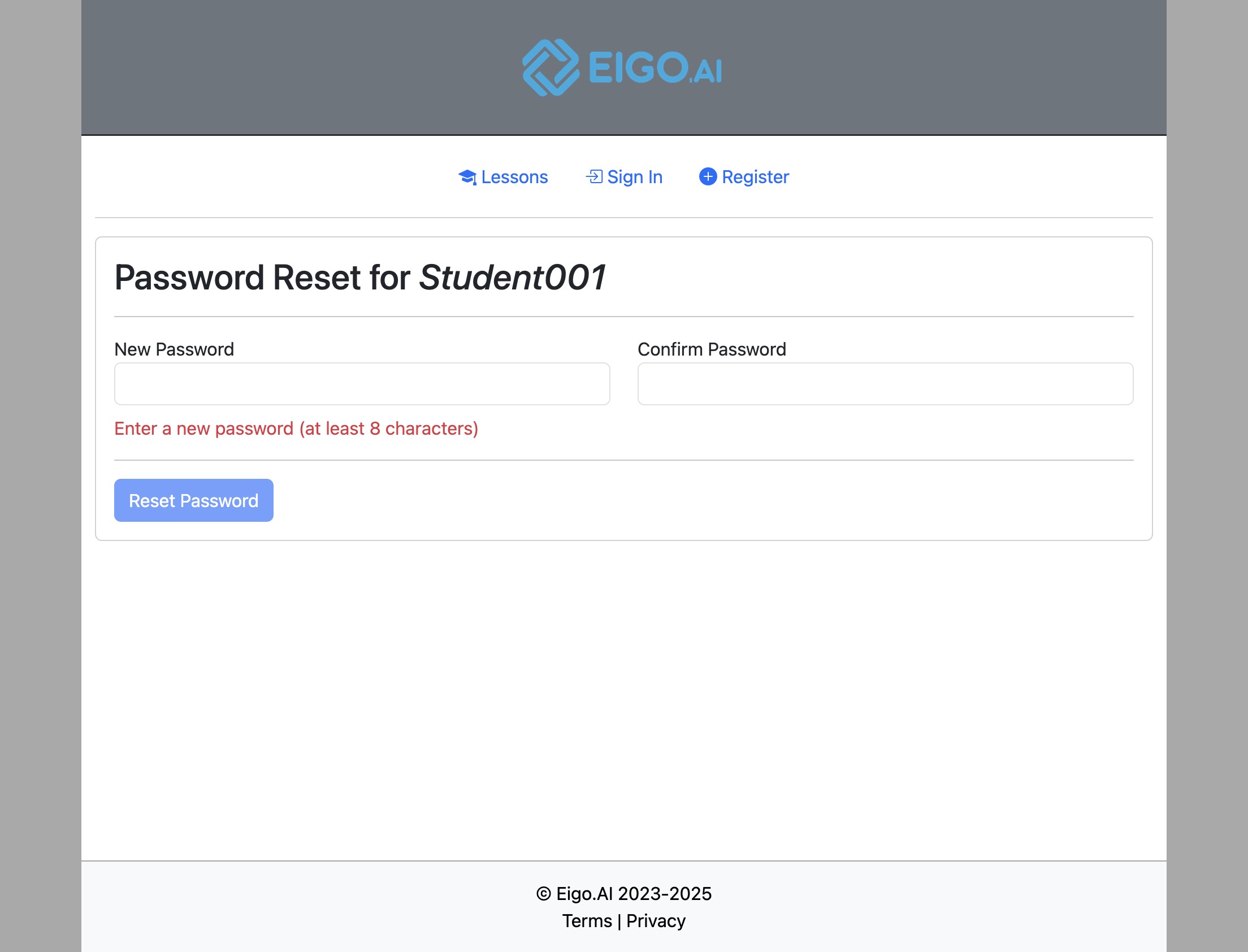Click the 'Confirm Password' label
The height and width of the screenshot is (952, 1248).
[x=712, y=349]
